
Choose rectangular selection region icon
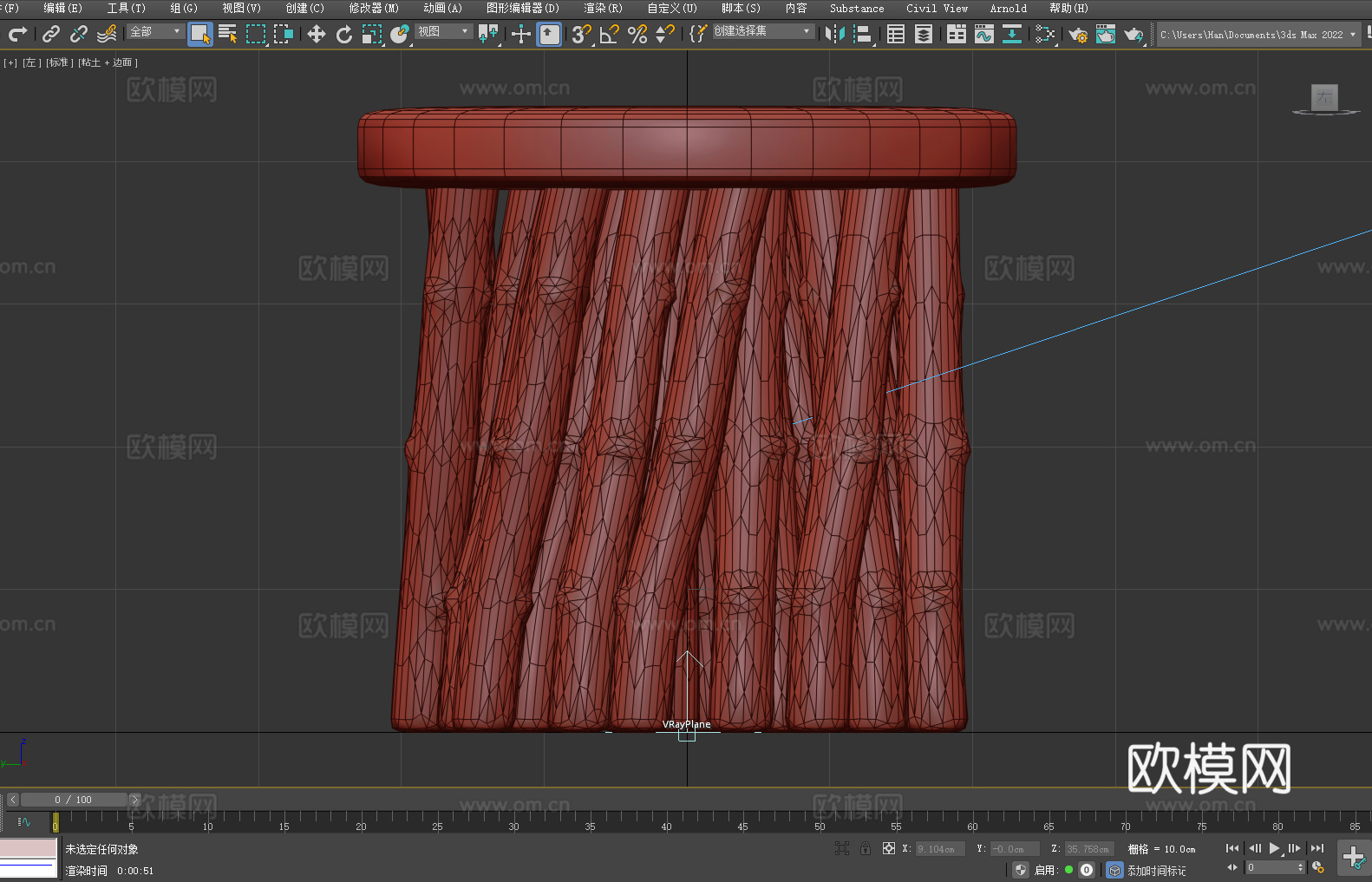256,34
